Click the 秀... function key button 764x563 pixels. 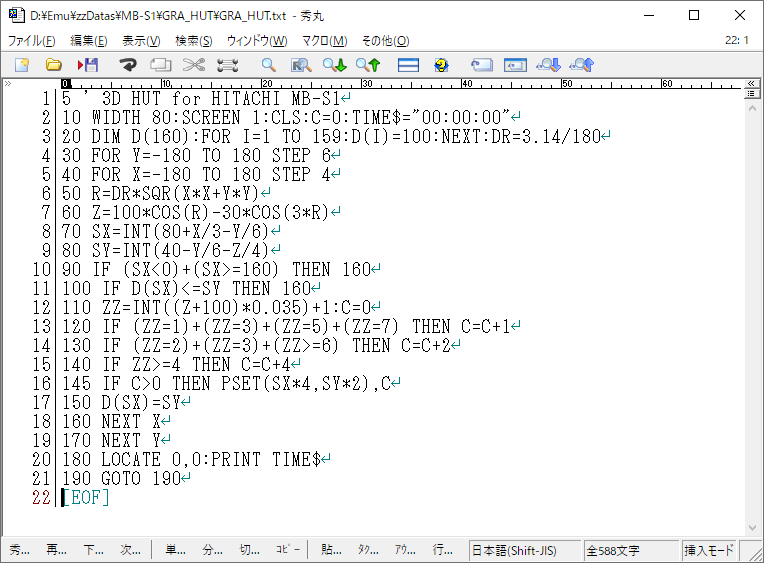pyautogui.click(x=19, y=550)
